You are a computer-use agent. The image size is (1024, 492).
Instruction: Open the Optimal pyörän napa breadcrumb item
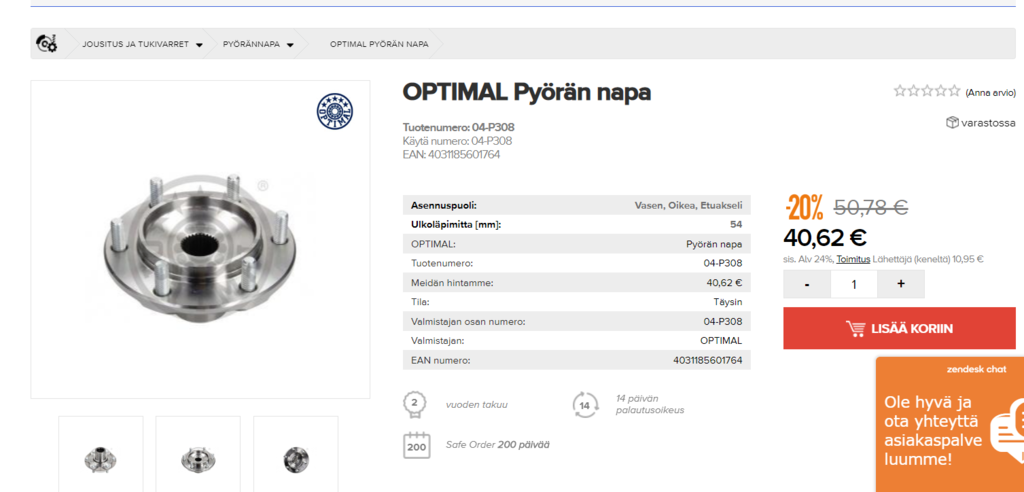tap(379, 45)
